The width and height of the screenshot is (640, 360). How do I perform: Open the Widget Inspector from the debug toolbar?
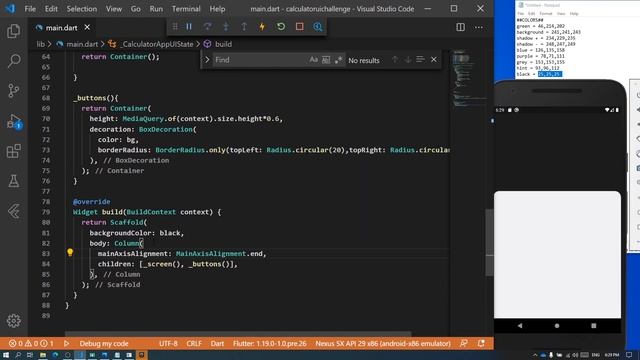pos(318,27)
